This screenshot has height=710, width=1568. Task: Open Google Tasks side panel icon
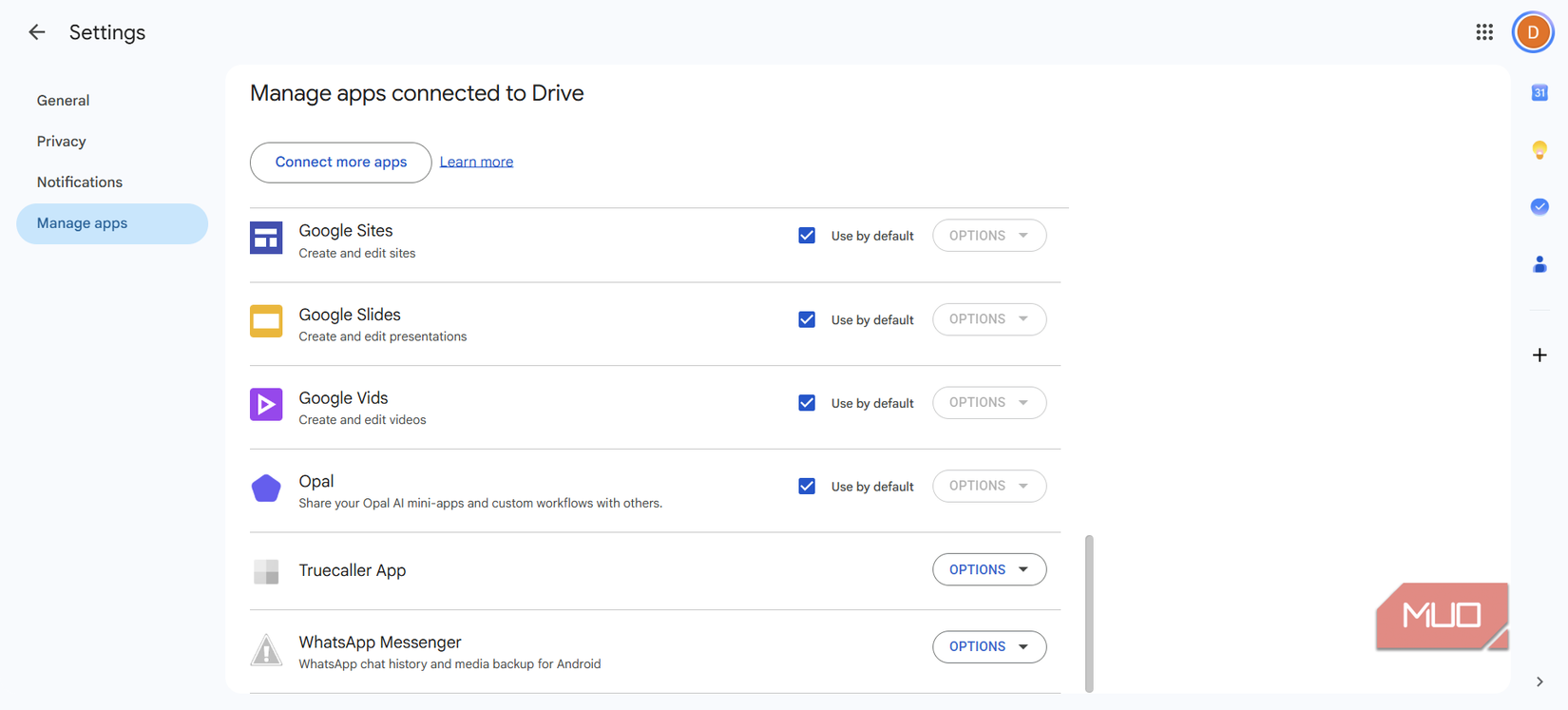point(1539,206)
